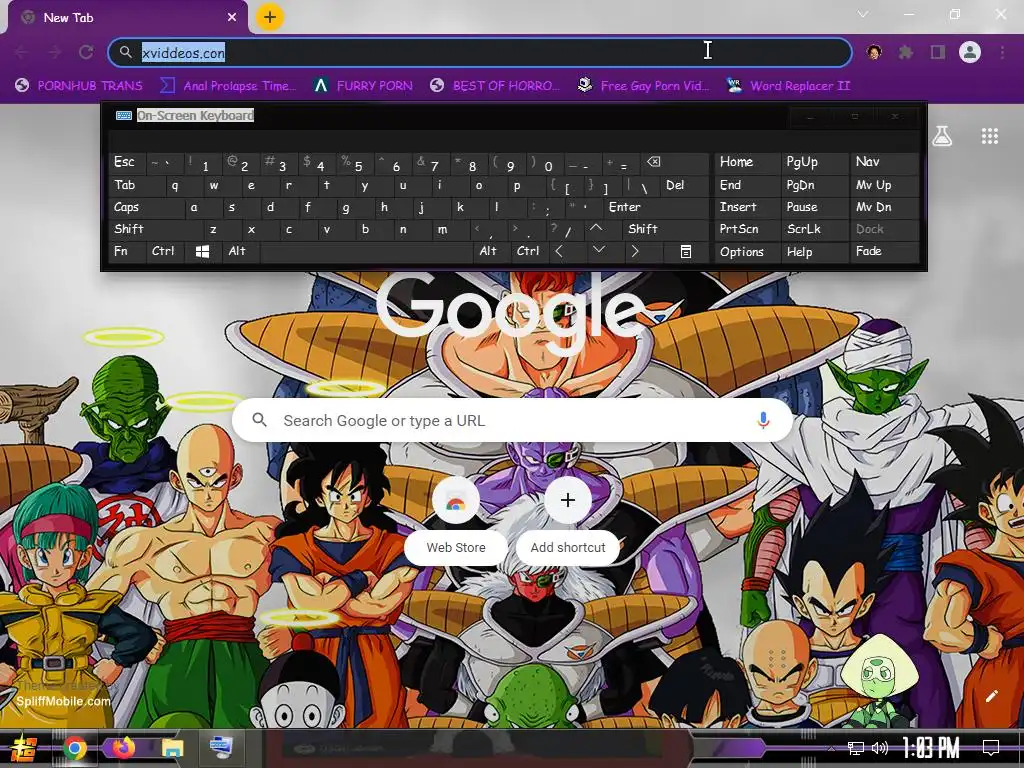Open Firefox from the taskbar

tap(123, 747)
